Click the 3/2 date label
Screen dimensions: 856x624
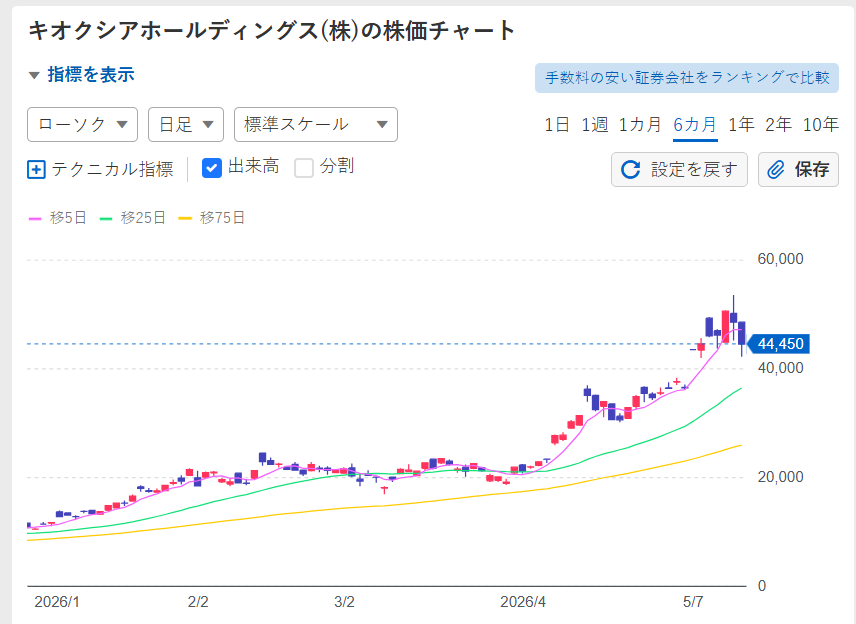click(x=344, y=602)
